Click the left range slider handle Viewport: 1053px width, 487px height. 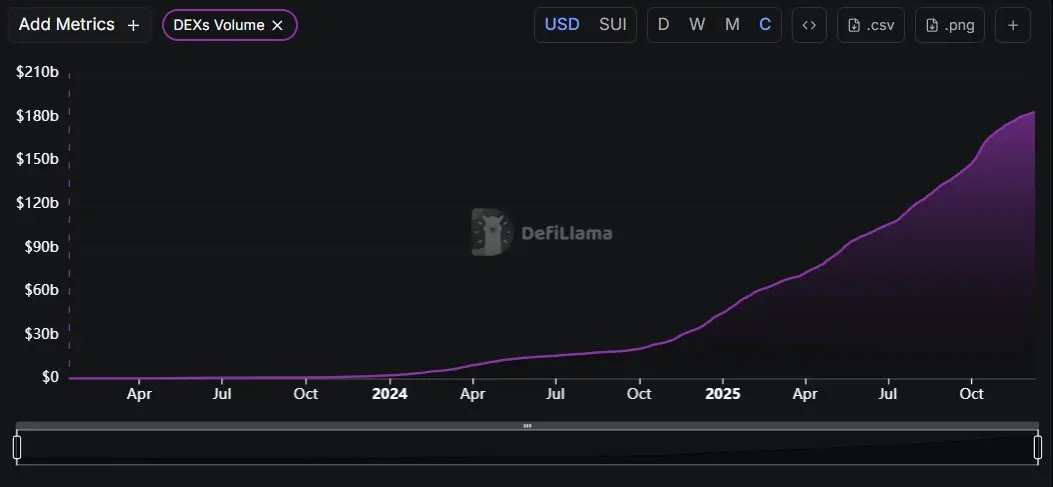point(17,447)
